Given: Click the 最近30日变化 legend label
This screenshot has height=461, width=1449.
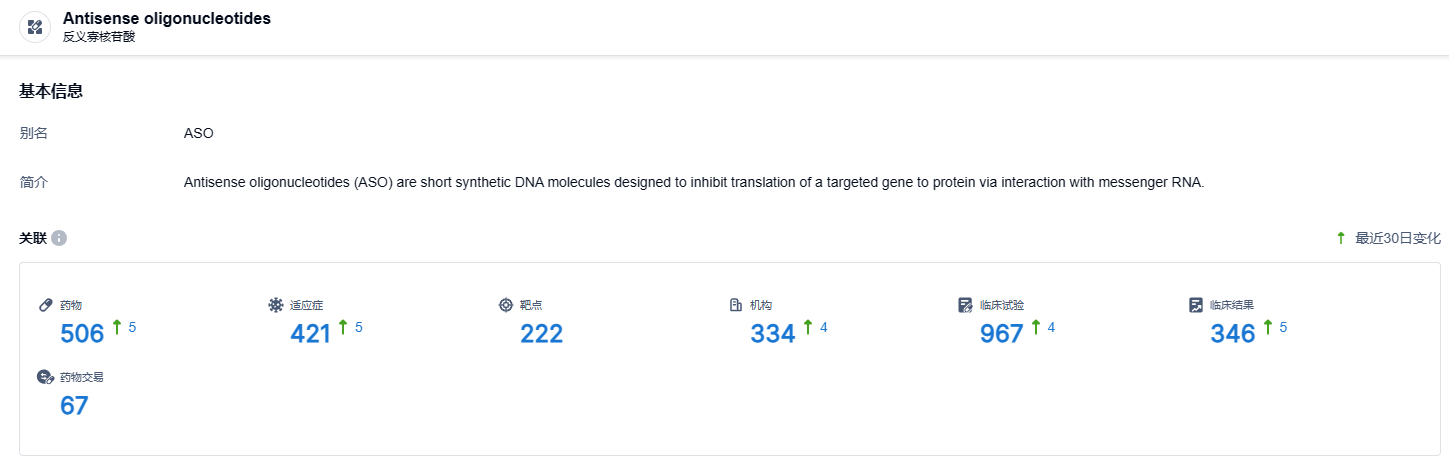Looking at the screenshot, I should 1397,238.
